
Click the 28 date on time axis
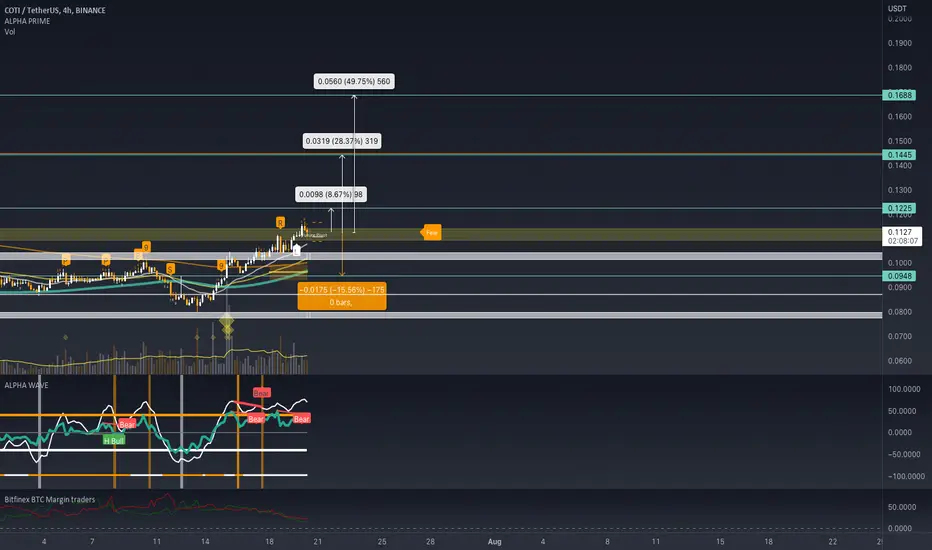pyautogui.click(x=430, y=542)
